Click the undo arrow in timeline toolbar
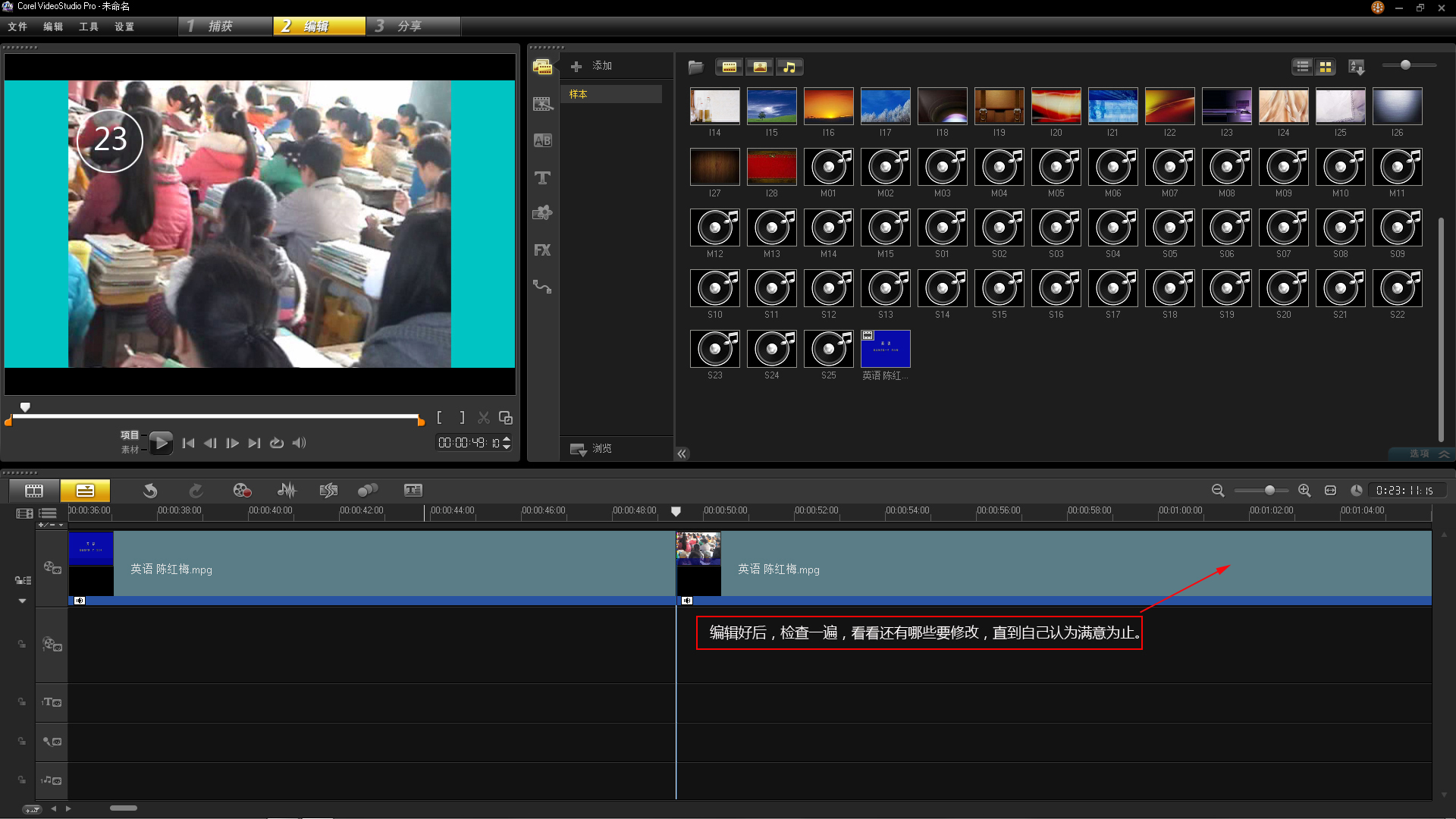1456x819 pixels. coord(150,491)
